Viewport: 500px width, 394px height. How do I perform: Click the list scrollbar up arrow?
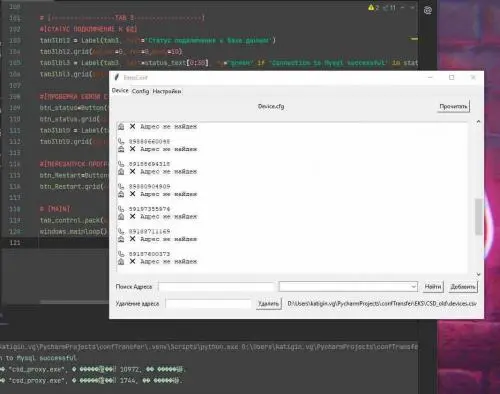click(x=479, y=122)
